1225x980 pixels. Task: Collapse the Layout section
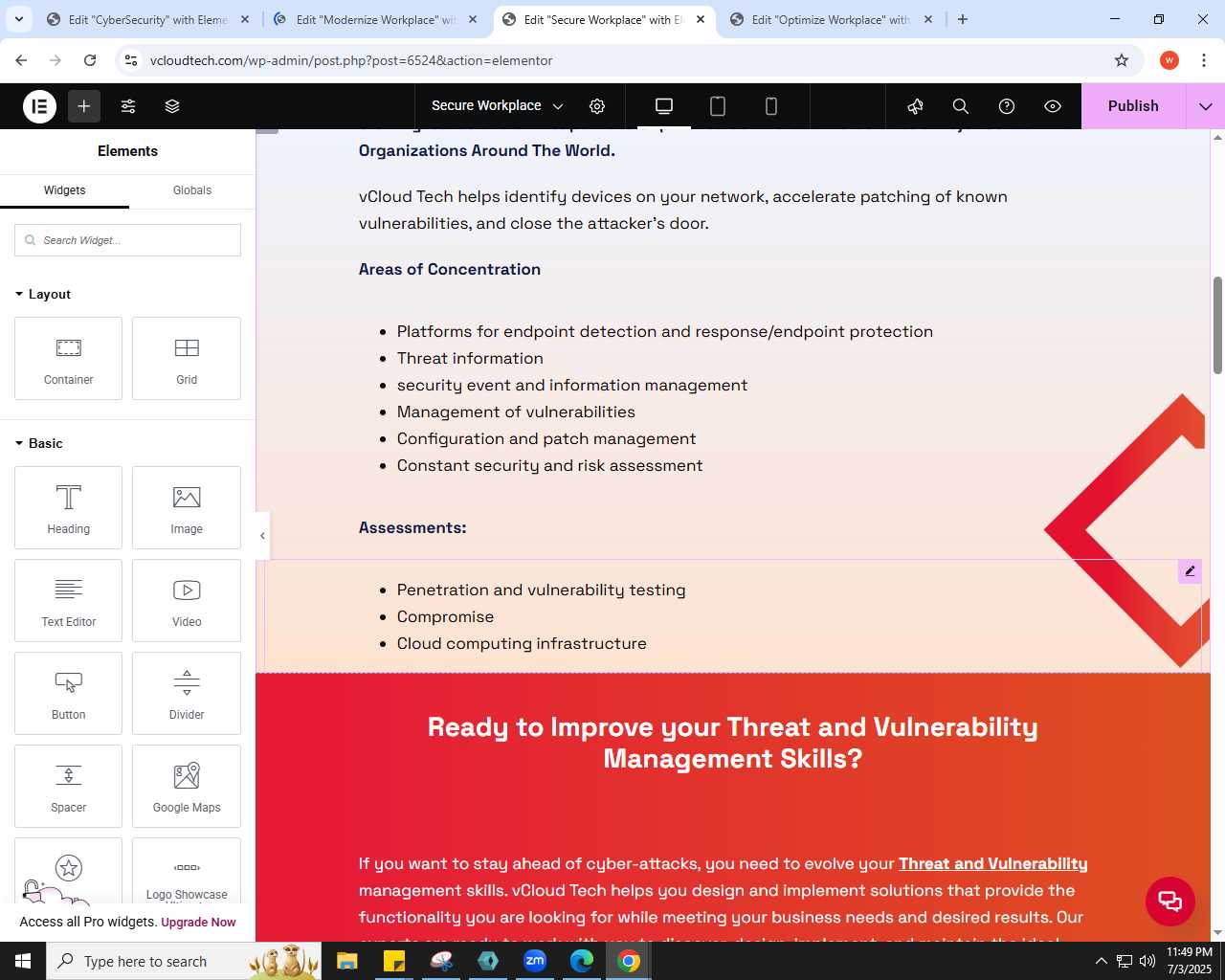pyautogui.click(x=43, y=294)
